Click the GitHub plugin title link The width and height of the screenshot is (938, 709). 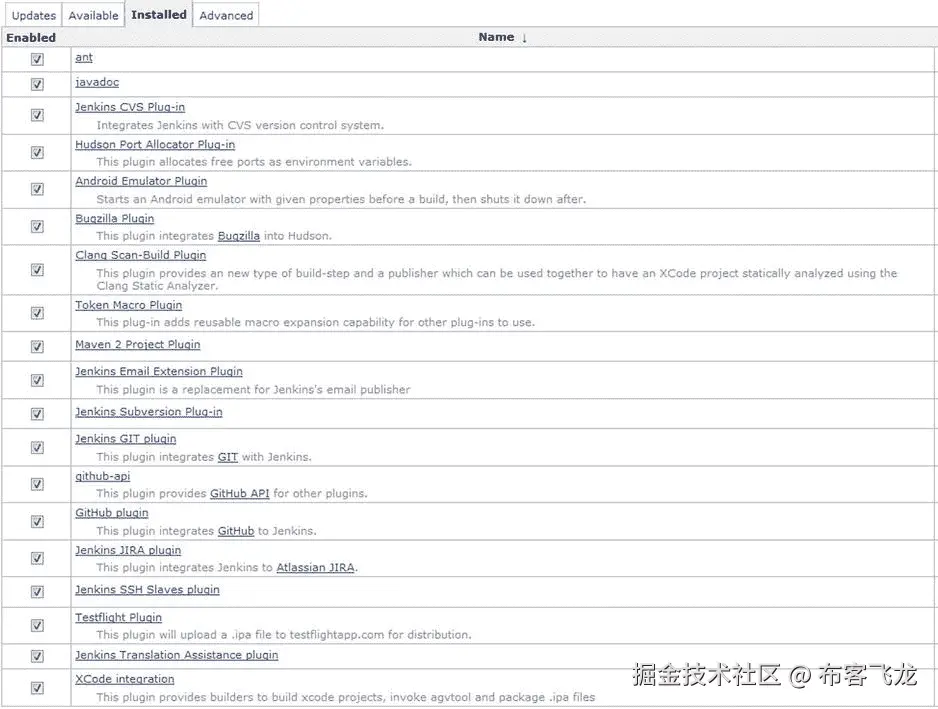click(111, 513)
